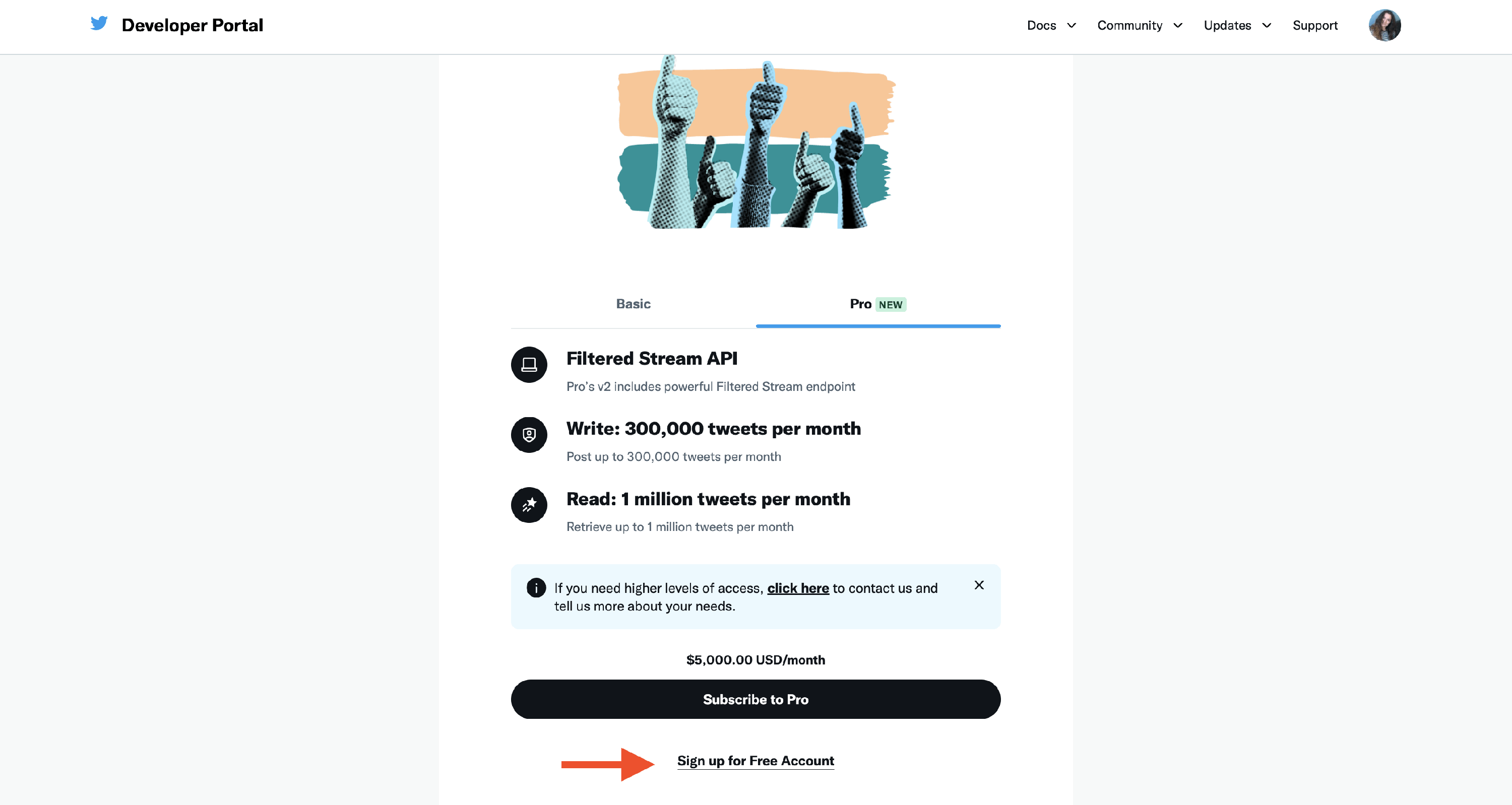This screenshot has height=805, width=1512.
Task: Click the Write tweets shield icon
Action: coord(529,435)
